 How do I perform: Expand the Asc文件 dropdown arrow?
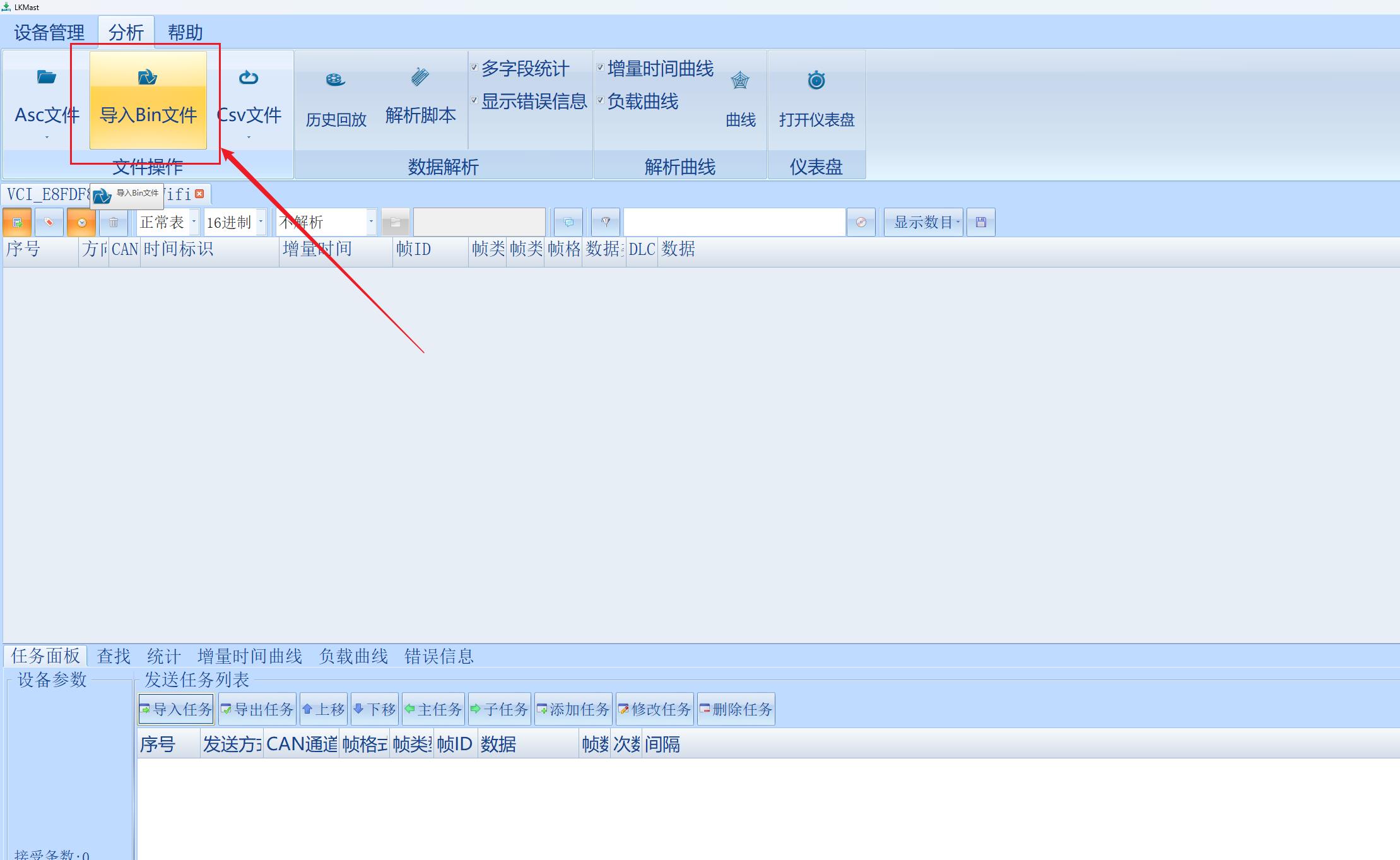click(x=47, y=137)
